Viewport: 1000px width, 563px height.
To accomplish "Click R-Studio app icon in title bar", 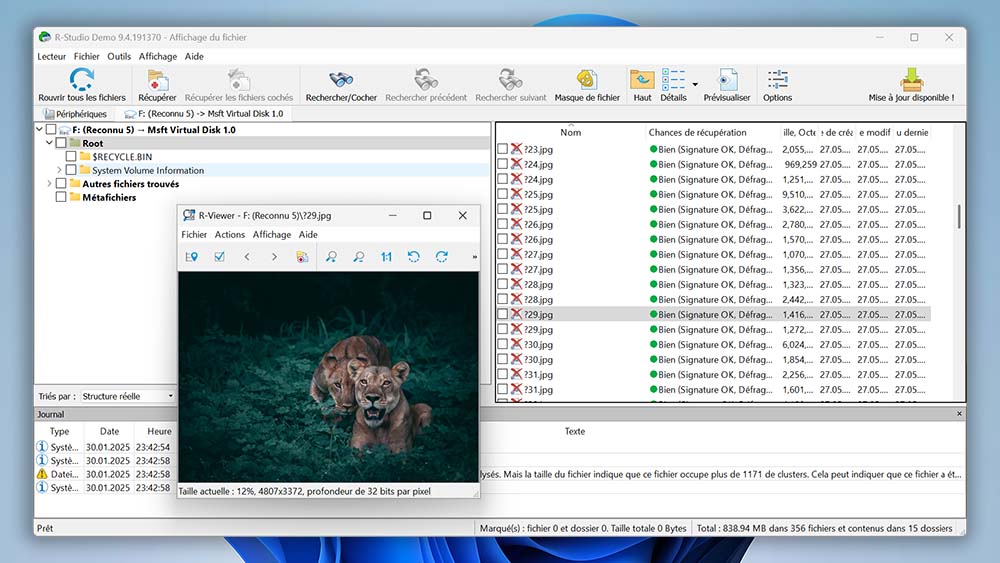I will tap(44, 37).
